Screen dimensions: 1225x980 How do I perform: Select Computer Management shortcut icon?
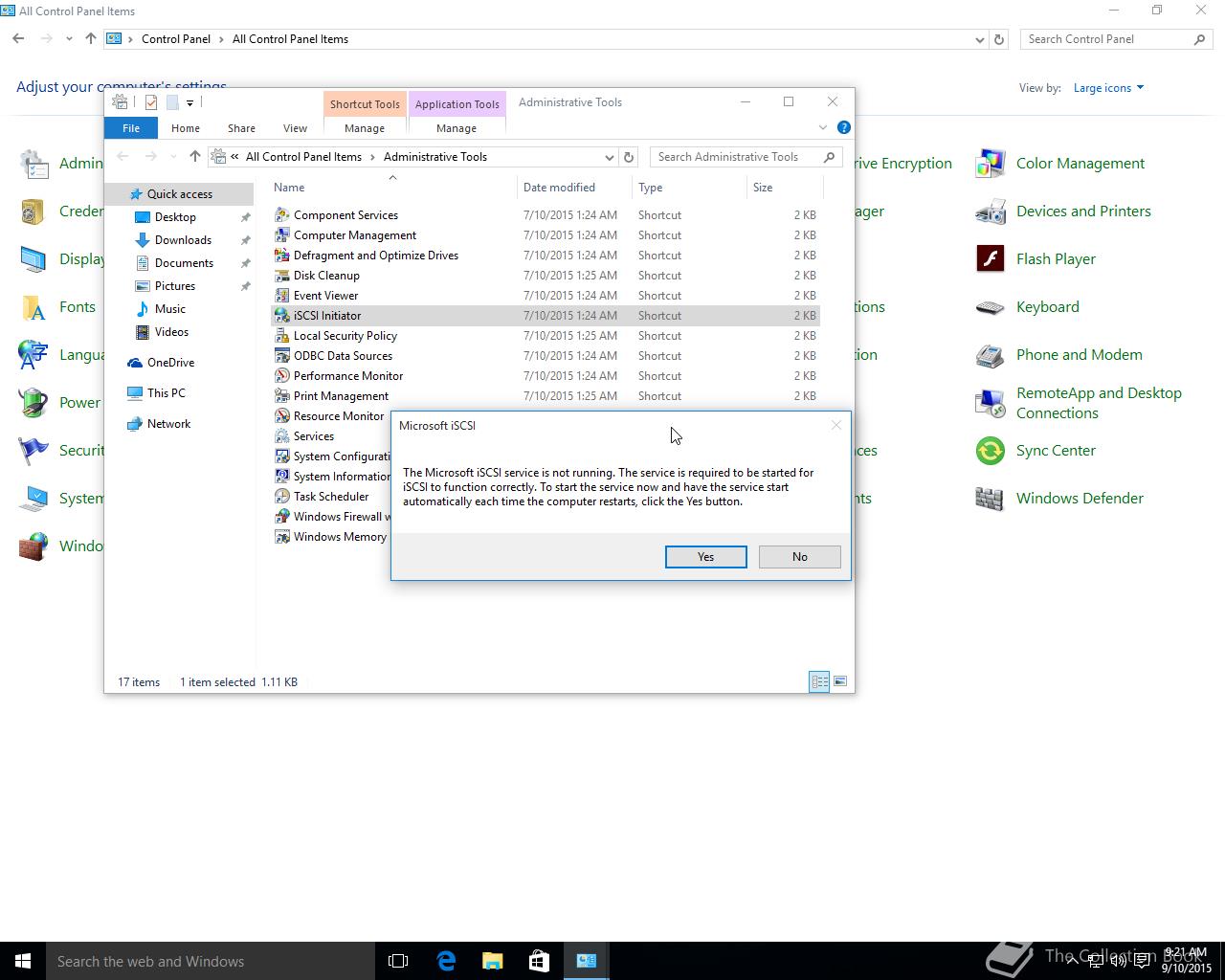pyautogui.click(x=282, y=235)
